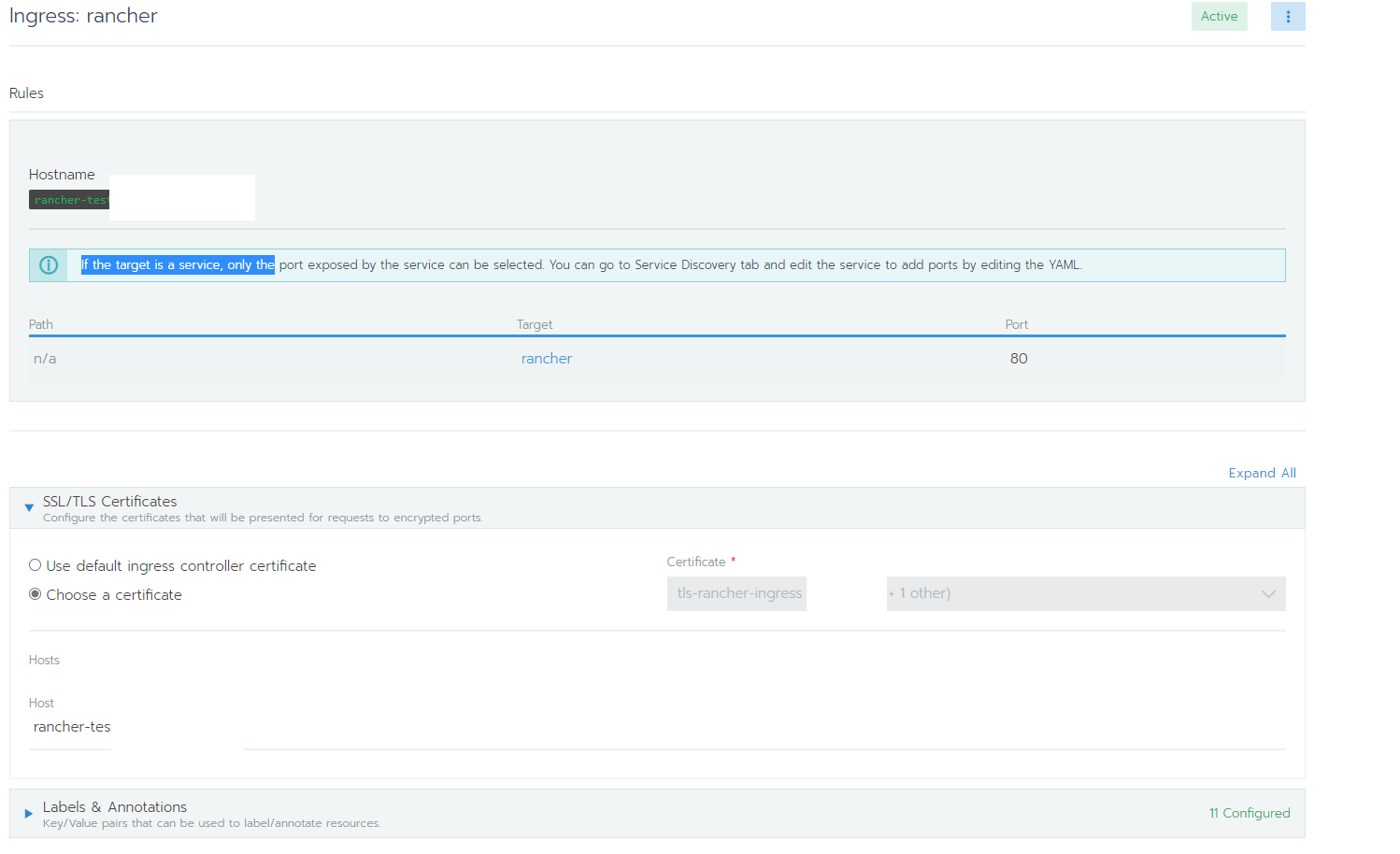Viewport: 1400px width, 854px height.
Task: Click the Port 80 table cell
Action: click(x=1019, y=358)
